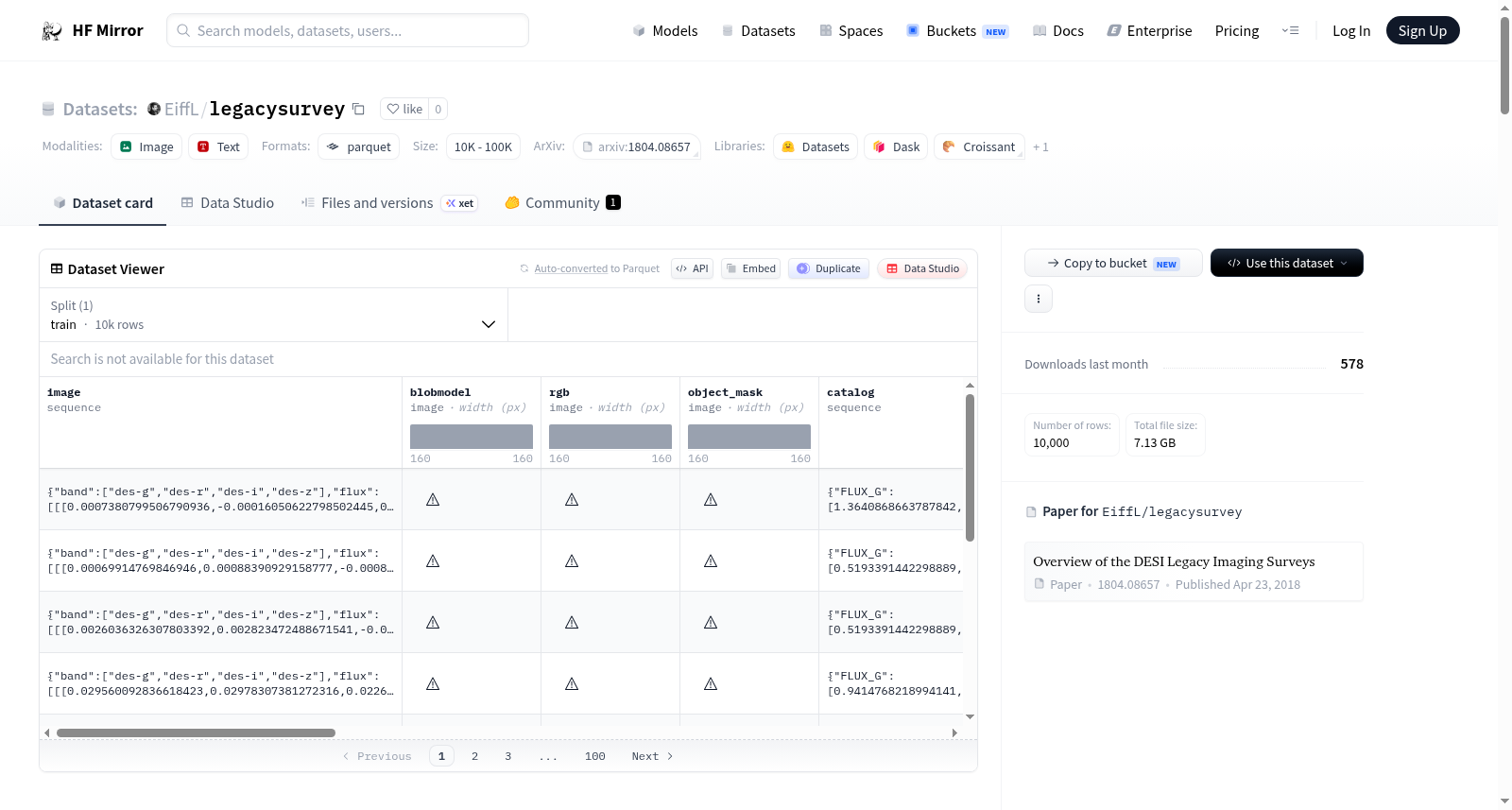Click the API button in Dataset Viewer
The image size is (1512, 810).
(692, 268)
